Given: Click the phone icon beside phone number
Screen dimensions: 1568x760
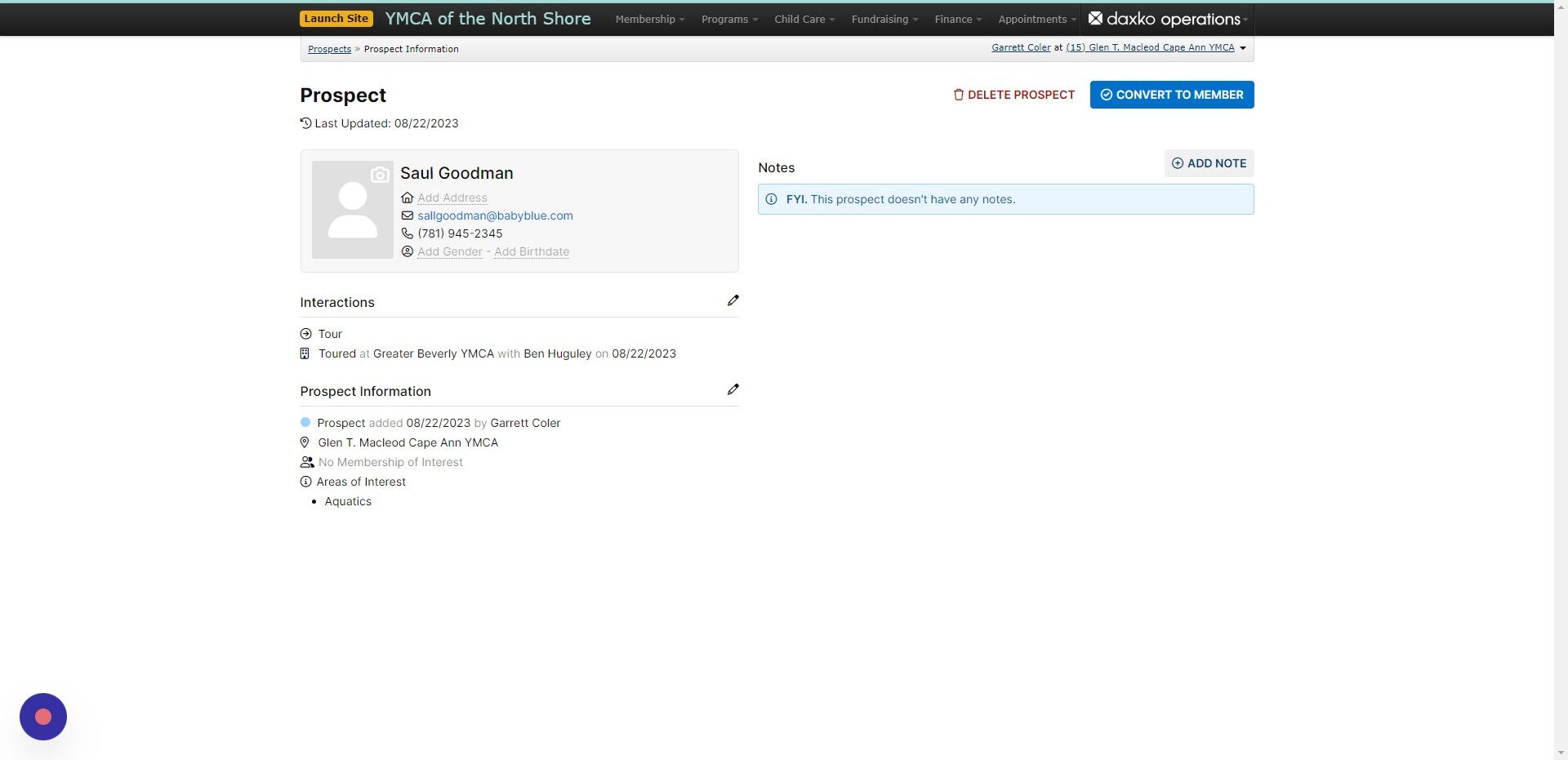Looking at the screenshot, I should [x=408, y=233].
